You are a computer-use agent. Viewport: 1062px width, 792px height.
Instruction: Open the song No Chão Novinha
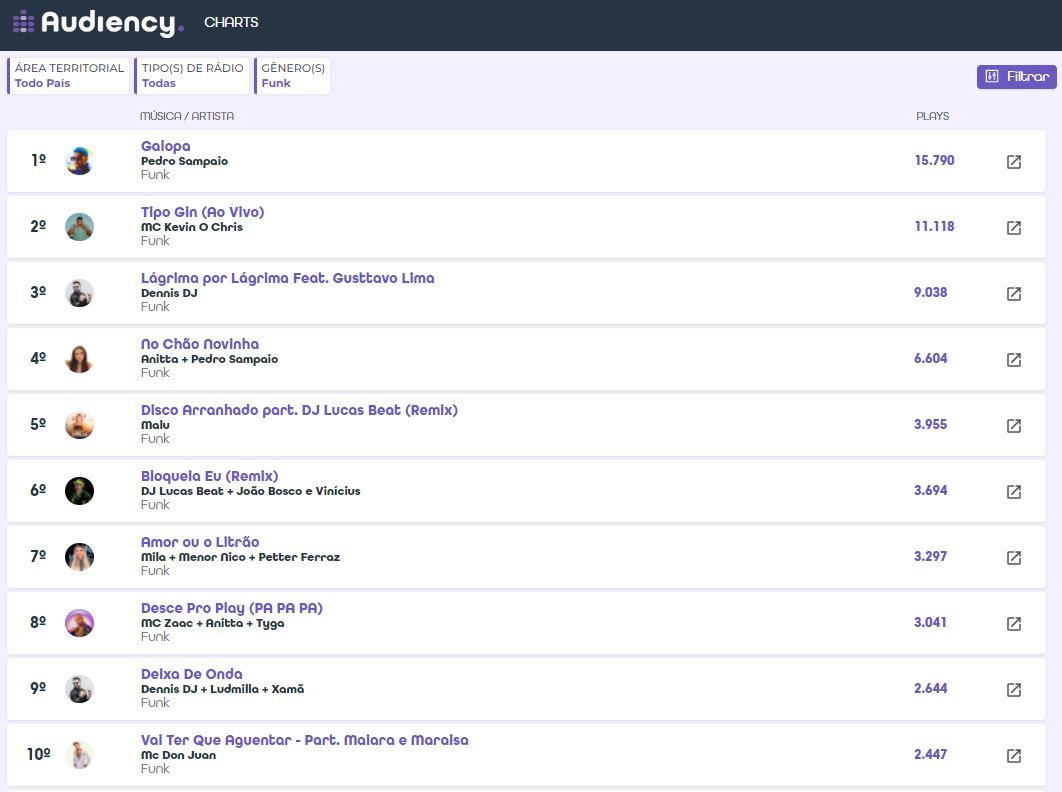coord(200,343)
